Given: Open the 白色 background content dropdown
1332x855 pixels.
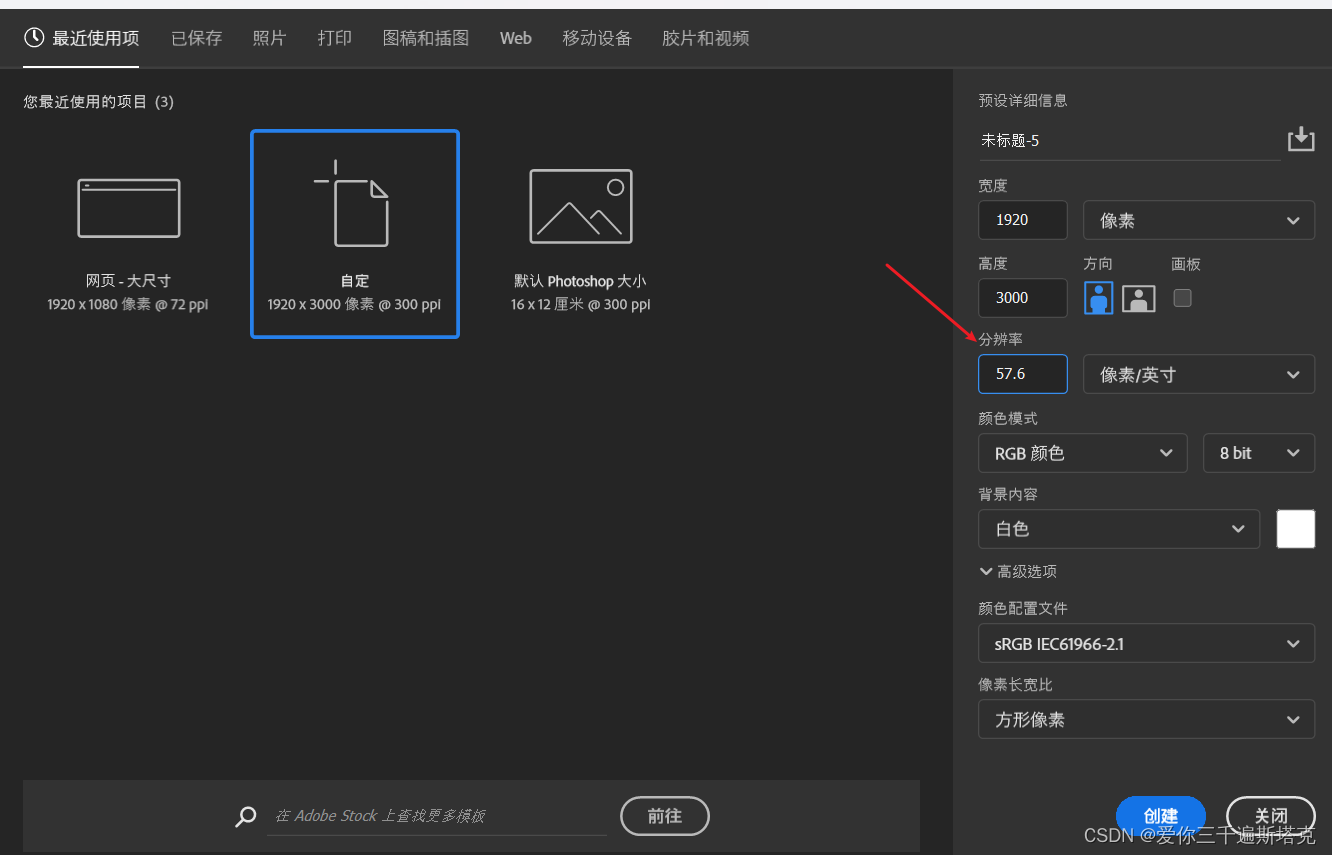Looking at the screenshot, I should coord(1119,529).
